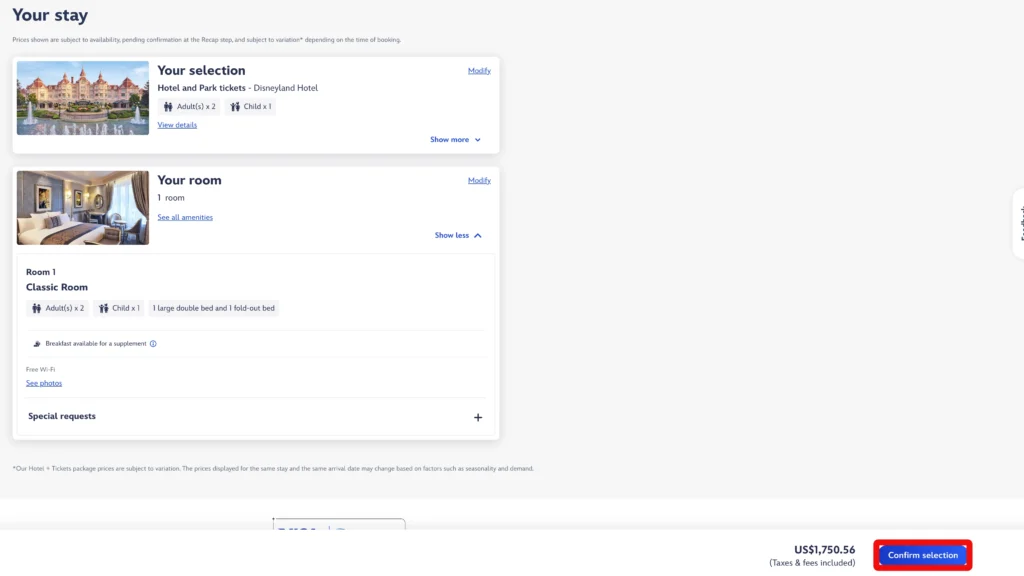Click the Your selection heading
The height and width of the screenshot is (576, 1024).
point(201,71)
